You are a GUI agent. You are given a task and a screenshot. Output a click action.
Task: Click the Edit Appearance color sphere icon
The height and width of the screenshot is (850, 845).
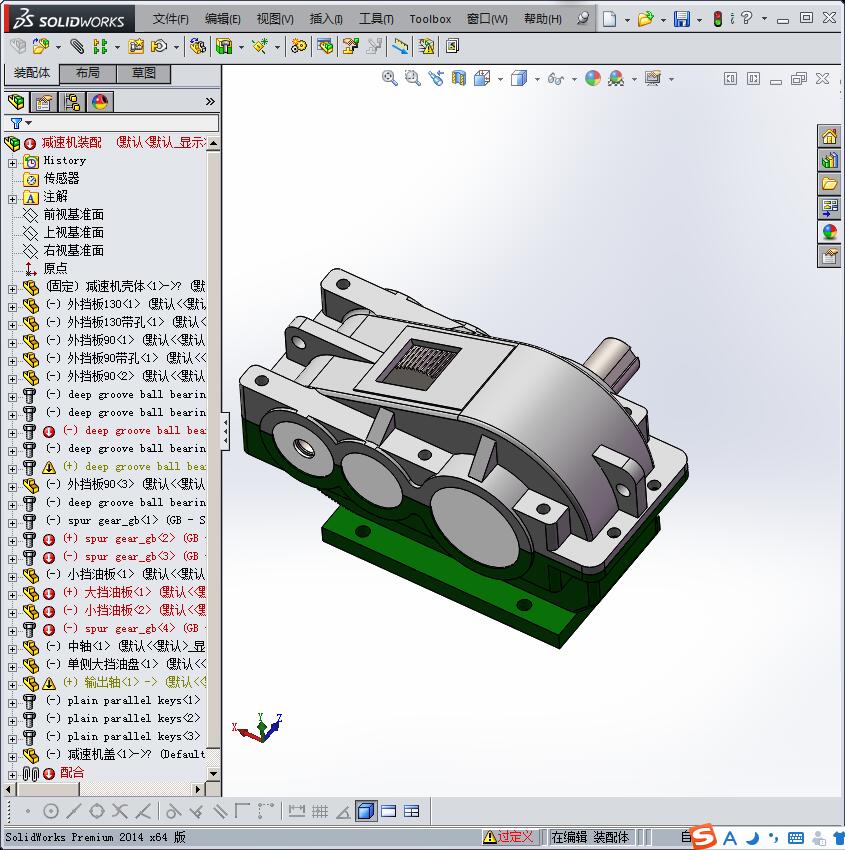click(x=593, y=78)
